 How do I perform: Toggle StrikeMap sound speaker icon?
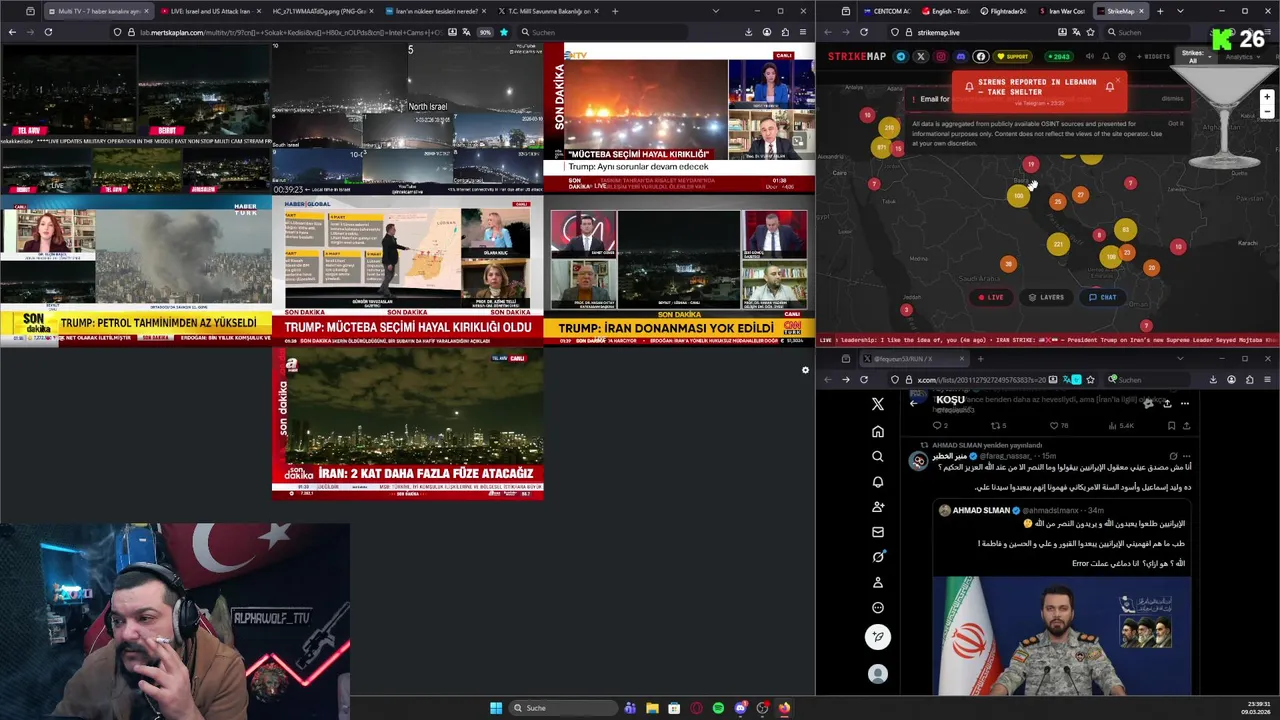pos(1090,57)
